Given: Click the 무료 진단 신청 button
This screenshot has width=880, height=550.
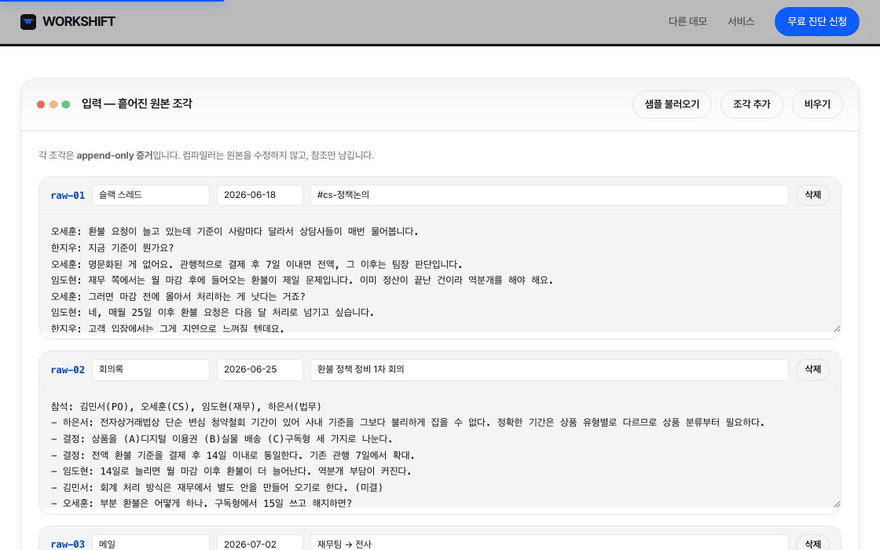Looking at the screenshot, I should [817, 21].
